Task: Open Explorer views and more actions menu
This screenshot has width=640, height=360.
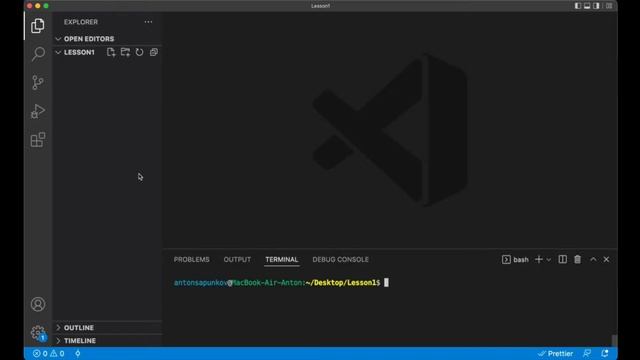Action: [148, 22]
